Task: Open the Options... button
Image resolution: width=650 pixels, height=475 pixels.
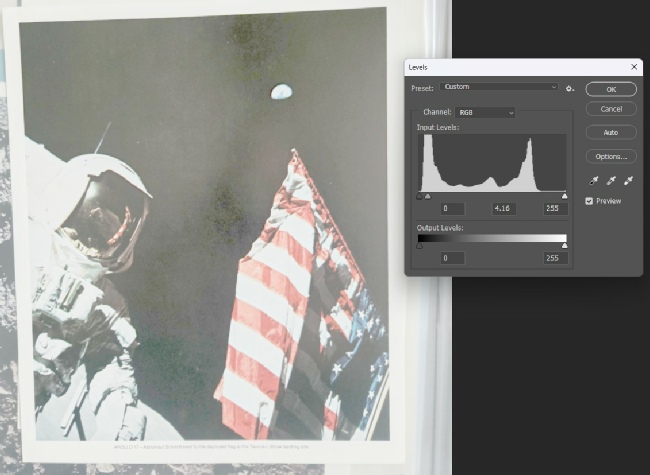Action: 610,156
